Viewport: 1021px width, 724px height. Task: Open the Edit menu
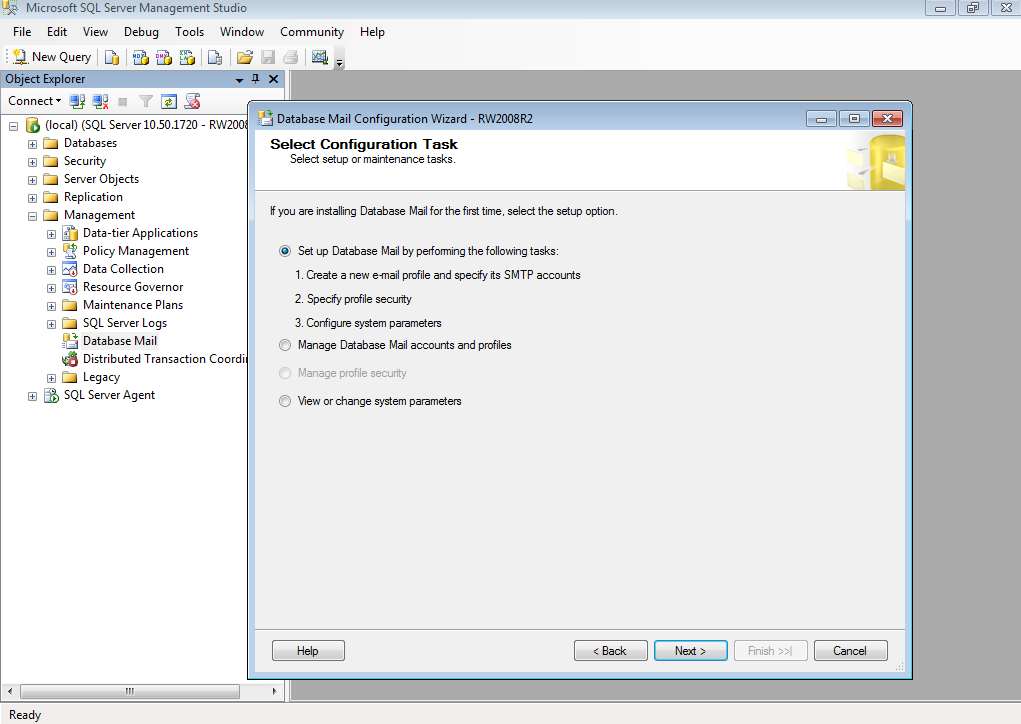click(x=57, y=32)
